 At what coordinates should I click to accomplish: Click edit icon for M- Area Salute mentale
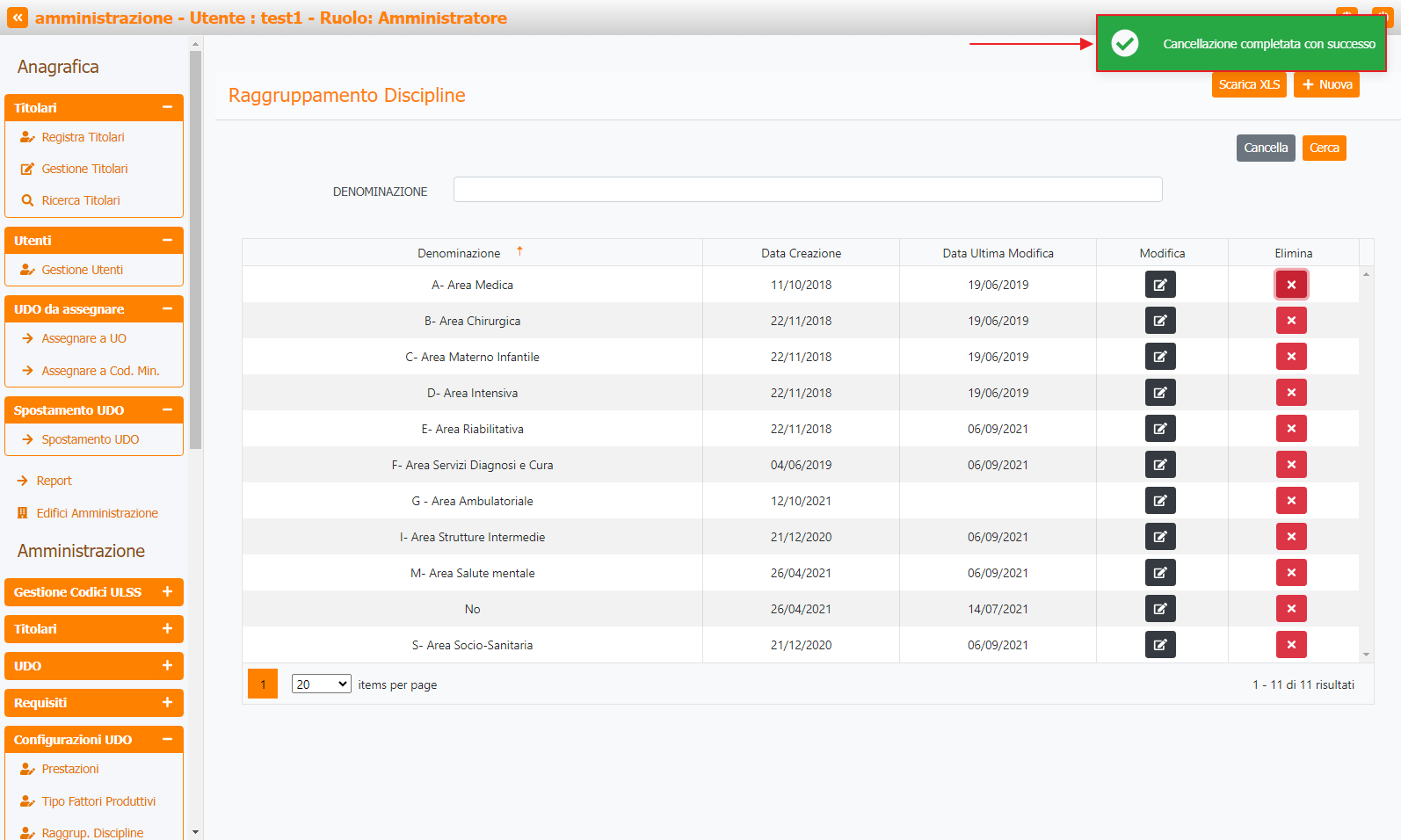1160,573
